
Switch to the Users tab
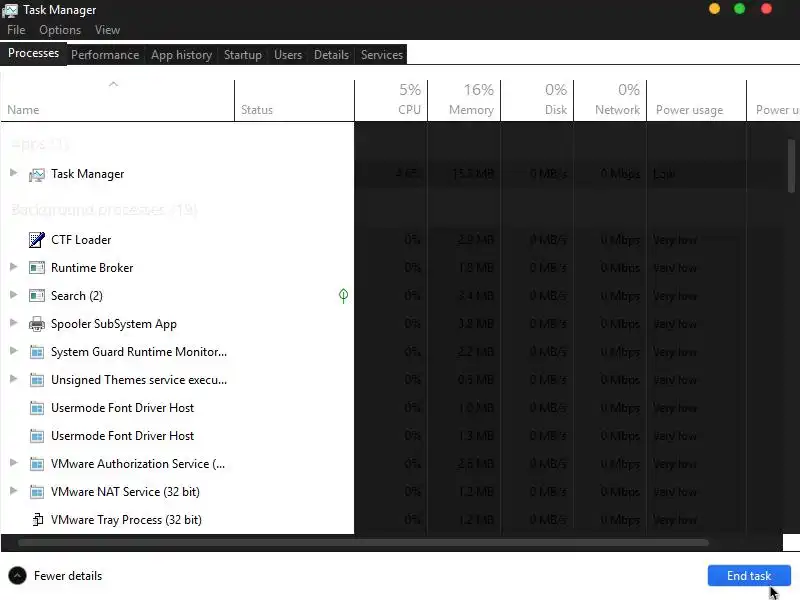point(288,55)
